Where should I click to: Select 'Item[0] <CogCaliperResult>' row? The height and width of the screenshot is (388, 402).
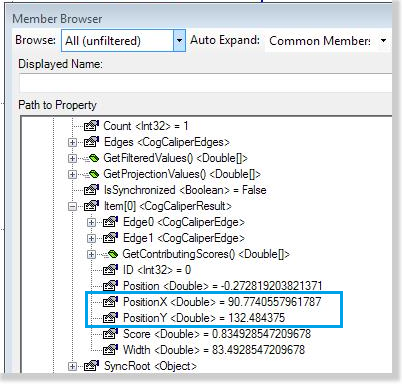coord(168,206)
